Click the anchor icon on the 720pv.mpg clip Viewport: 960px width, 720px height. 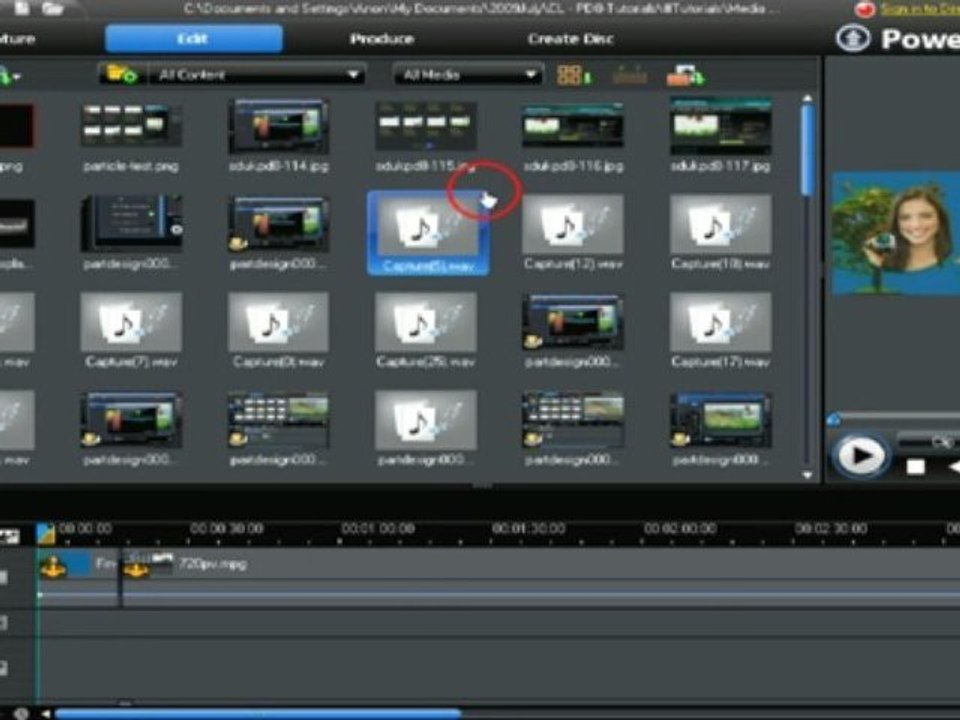tap(136, 570)
